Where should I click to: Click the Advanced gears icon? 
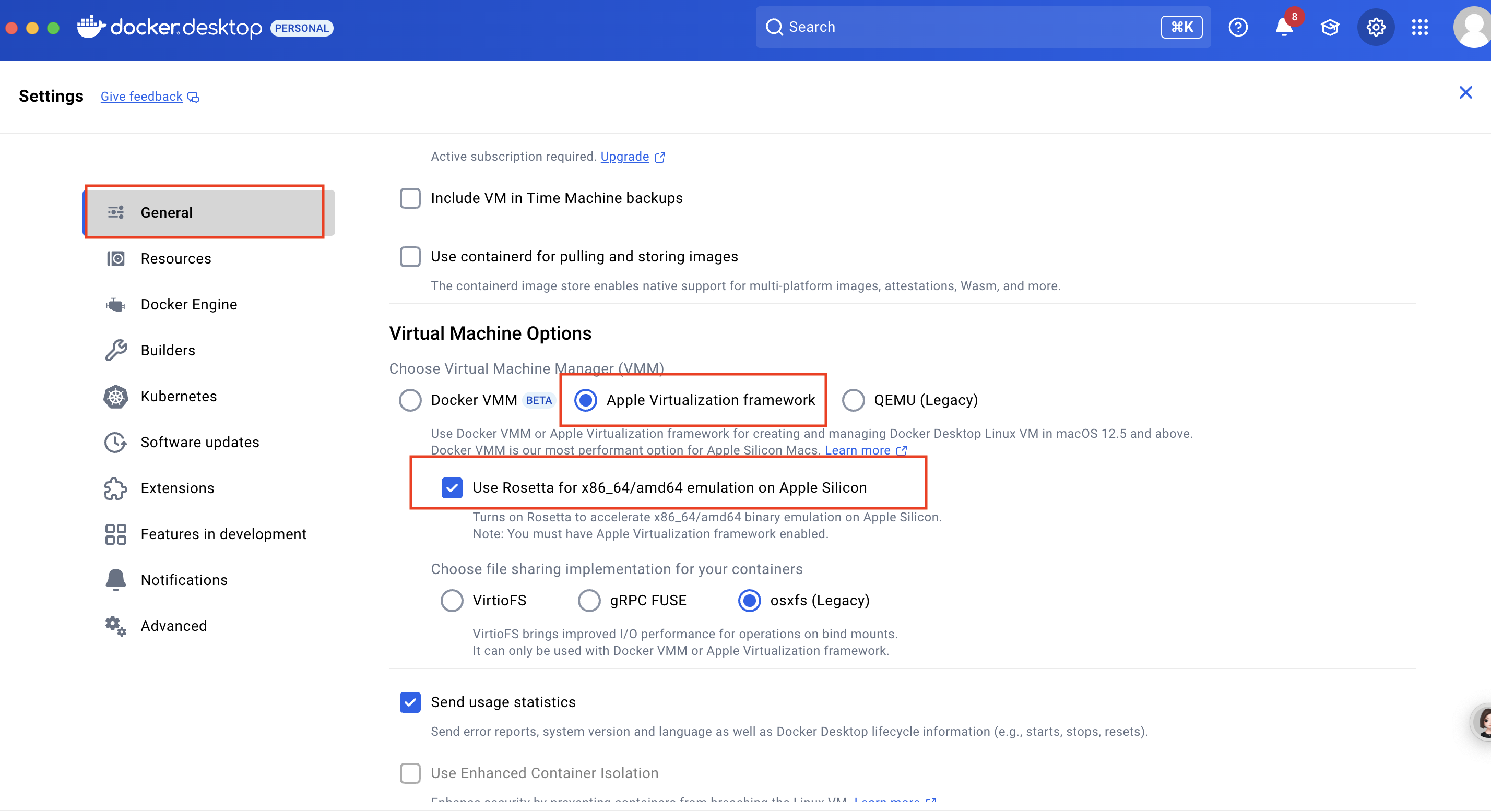coord(116,626)
